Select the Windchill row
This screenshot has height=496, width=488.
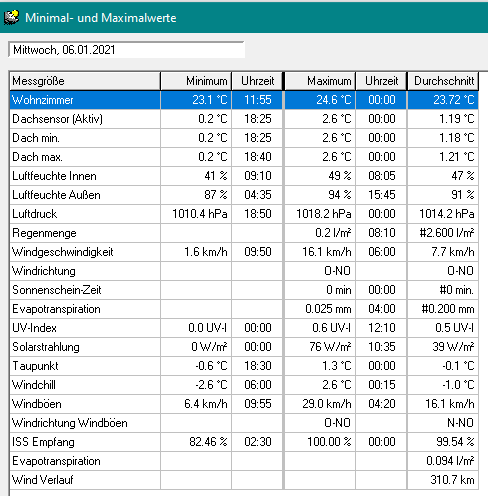click(244, 385)
